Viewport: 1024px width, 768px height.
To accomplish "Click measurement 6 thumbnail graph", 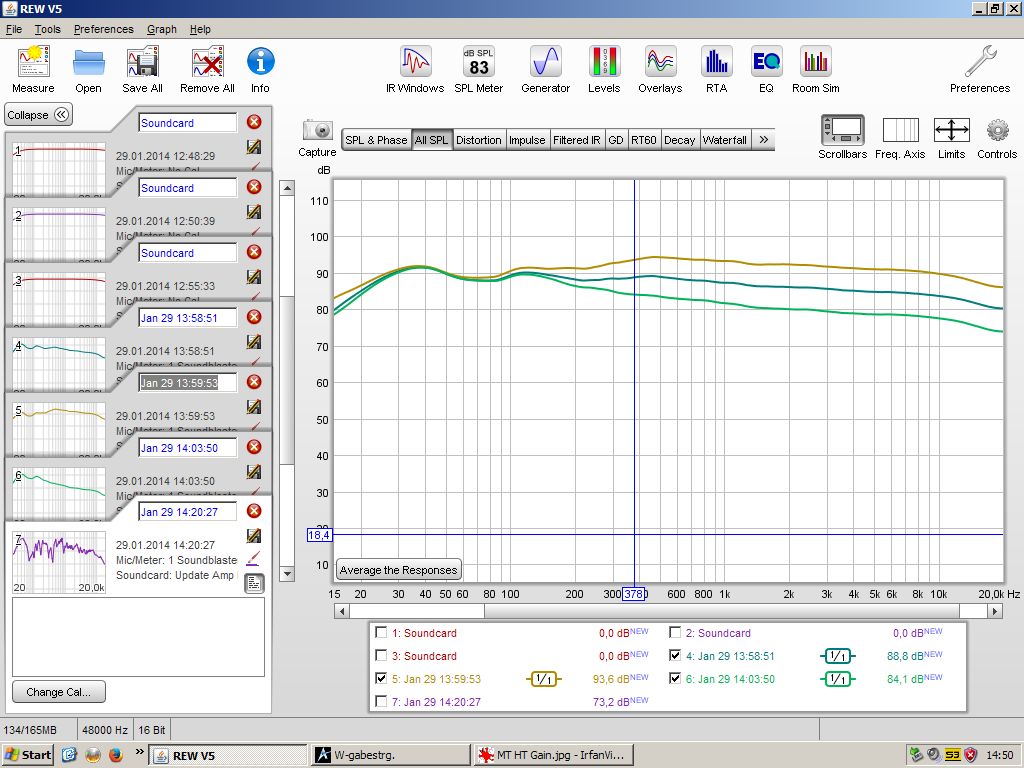I will tap(60, 492).
